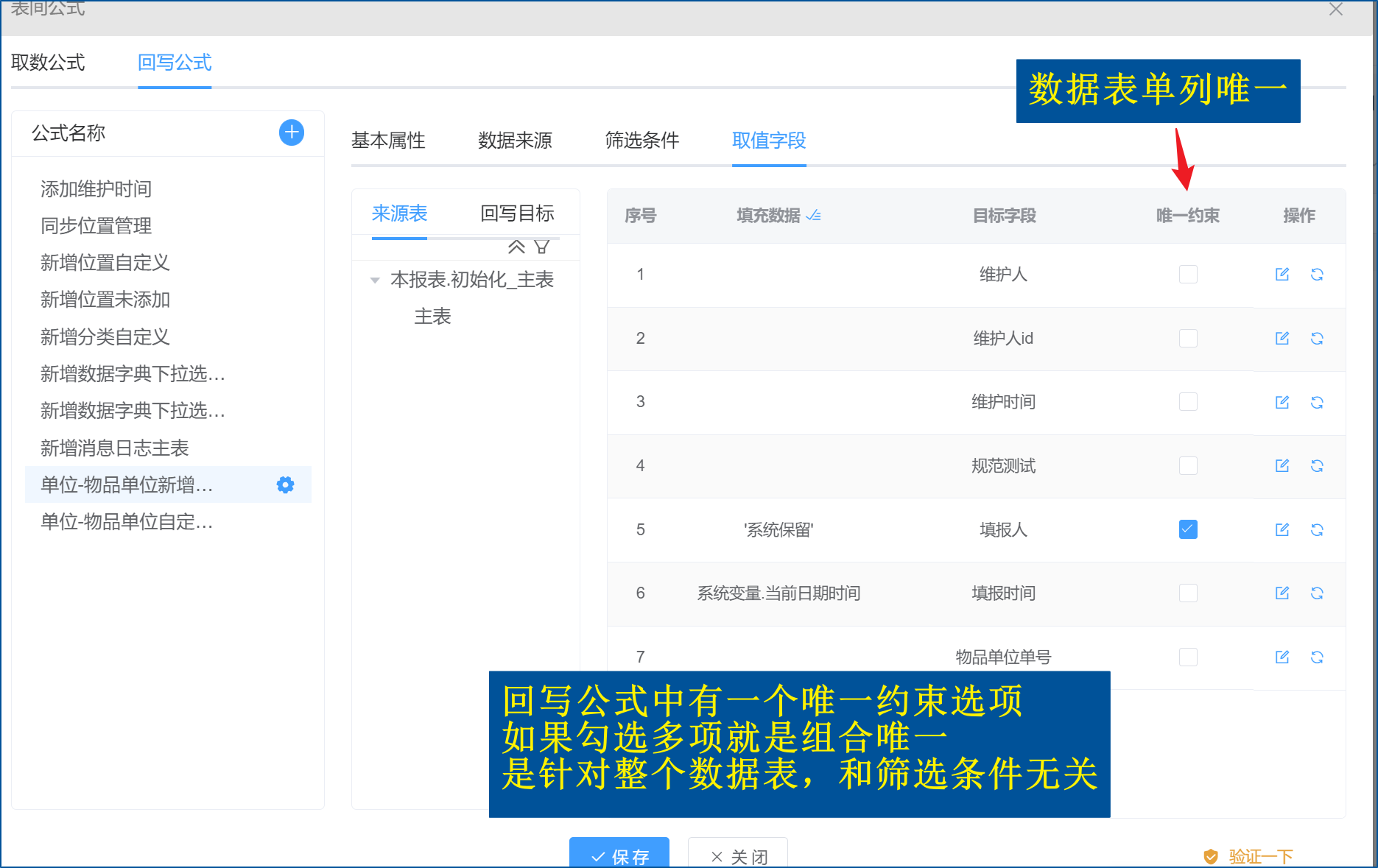Close the 表间公式 dialog with X
1378x868 pixels.
click(x=1336, y=9)
